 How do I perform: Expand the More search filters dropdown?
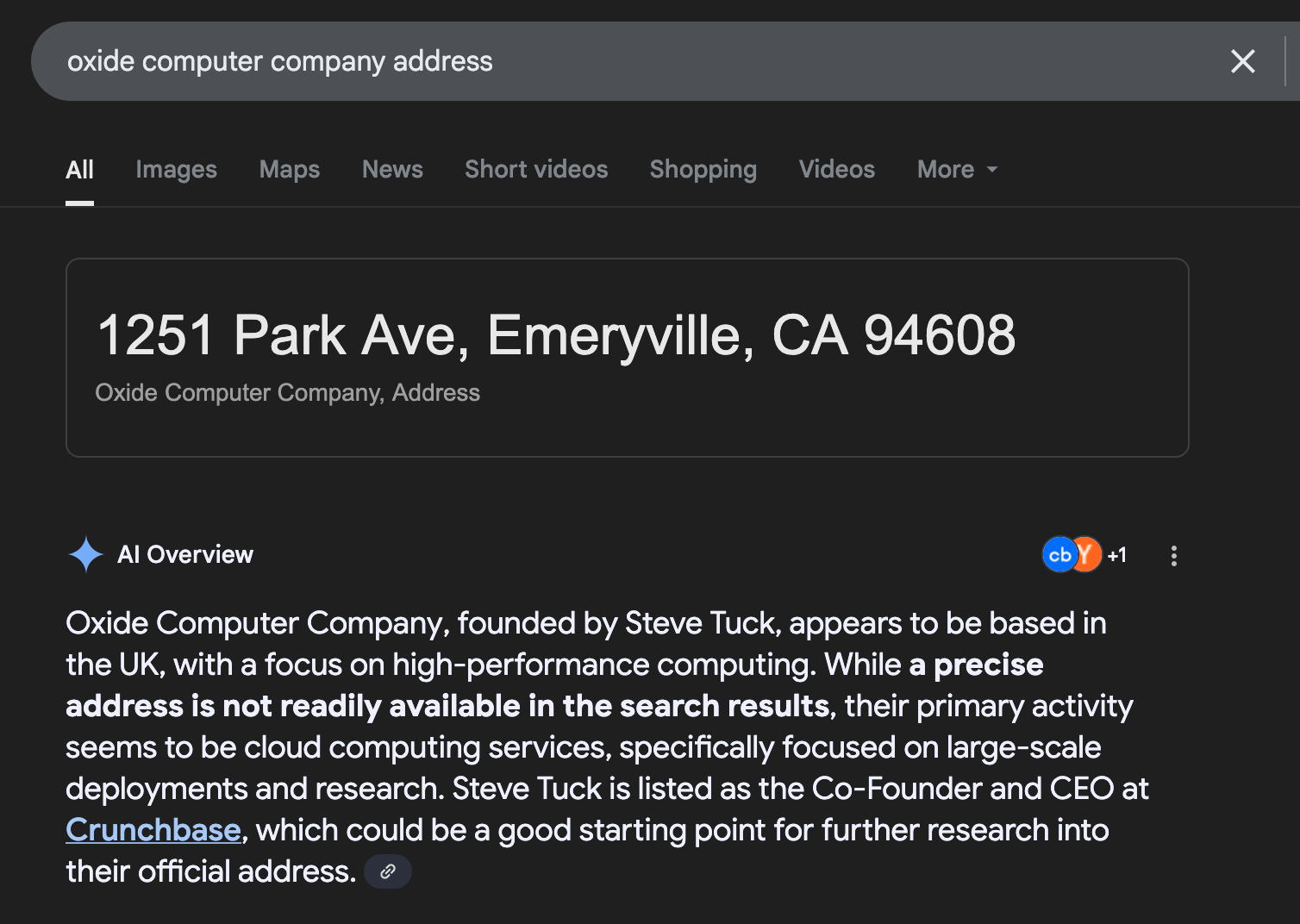click(x=957, y=170)
